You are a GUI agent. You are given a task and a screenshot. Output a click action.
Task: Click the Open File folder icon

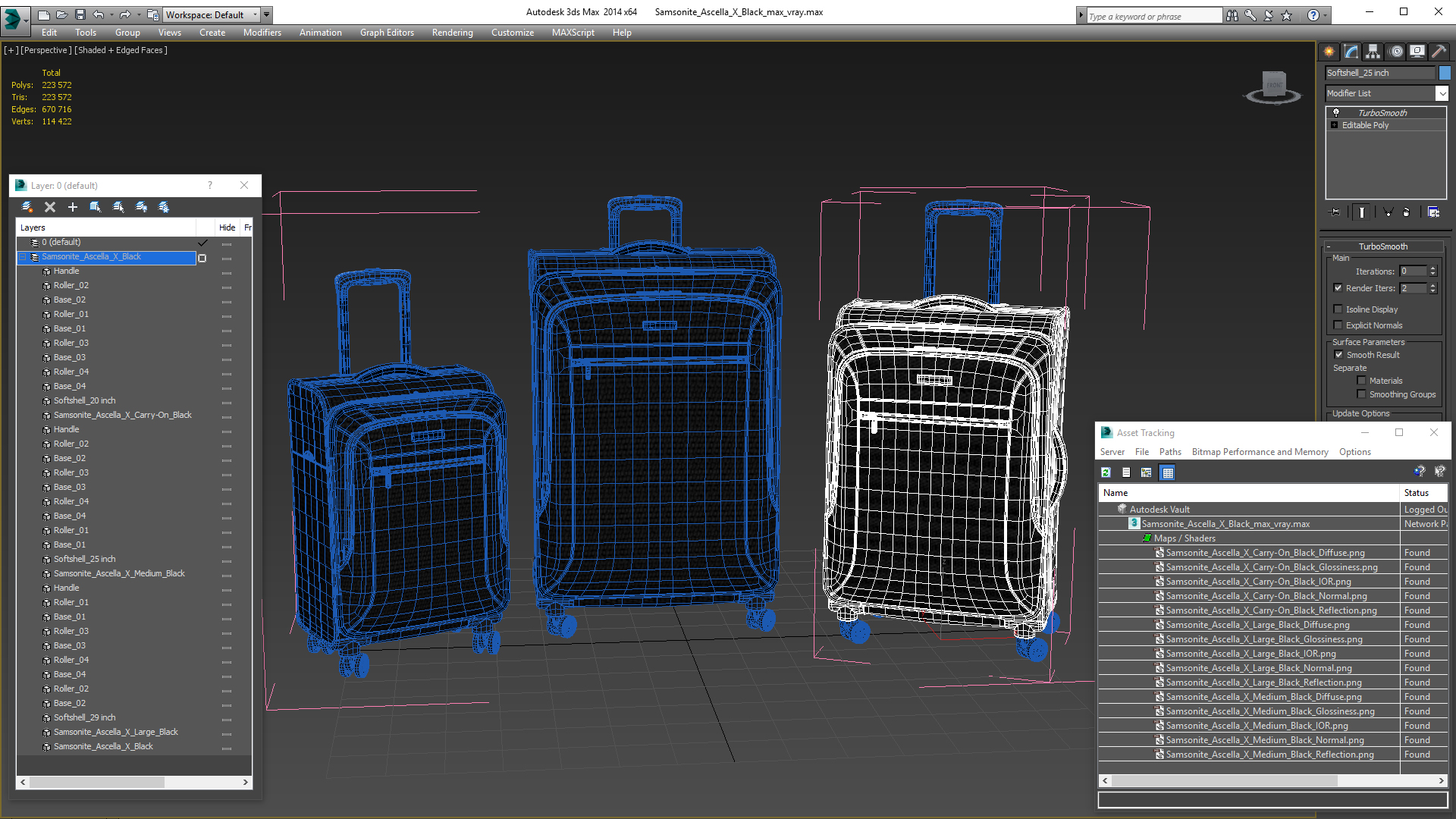tap(61, 14)
